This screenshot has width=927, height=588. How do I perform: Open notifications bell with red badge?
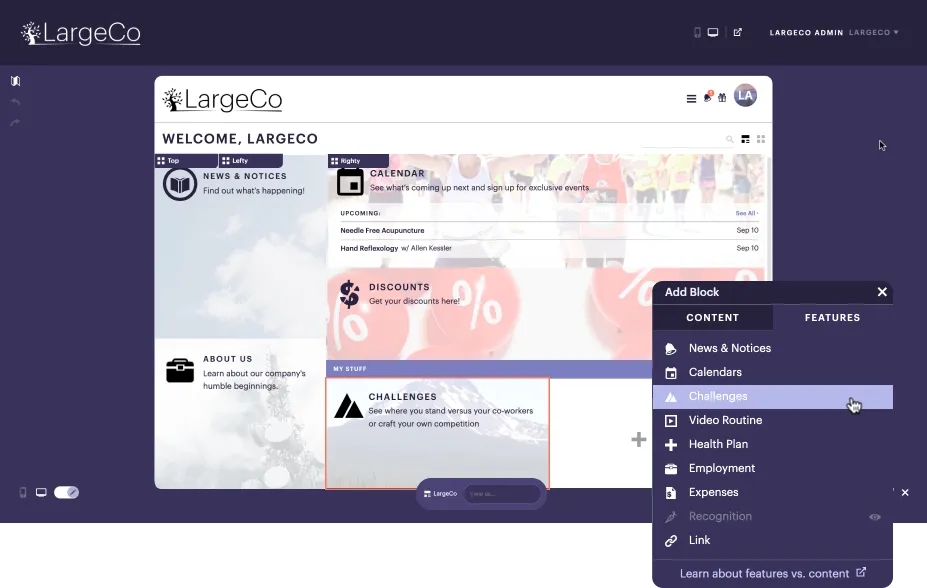click(708, 97)
